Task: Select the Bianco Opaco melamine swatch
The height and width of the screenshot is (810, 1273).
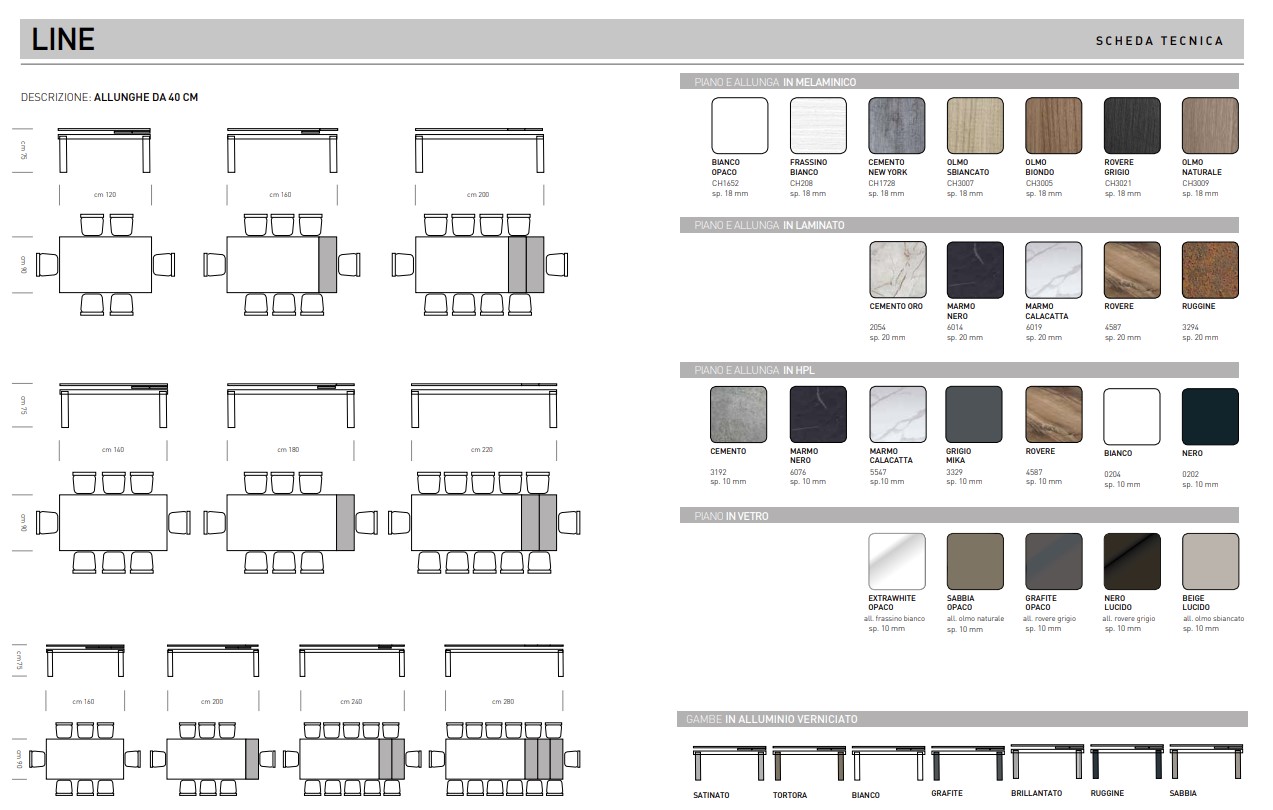Action: point(739,125)
